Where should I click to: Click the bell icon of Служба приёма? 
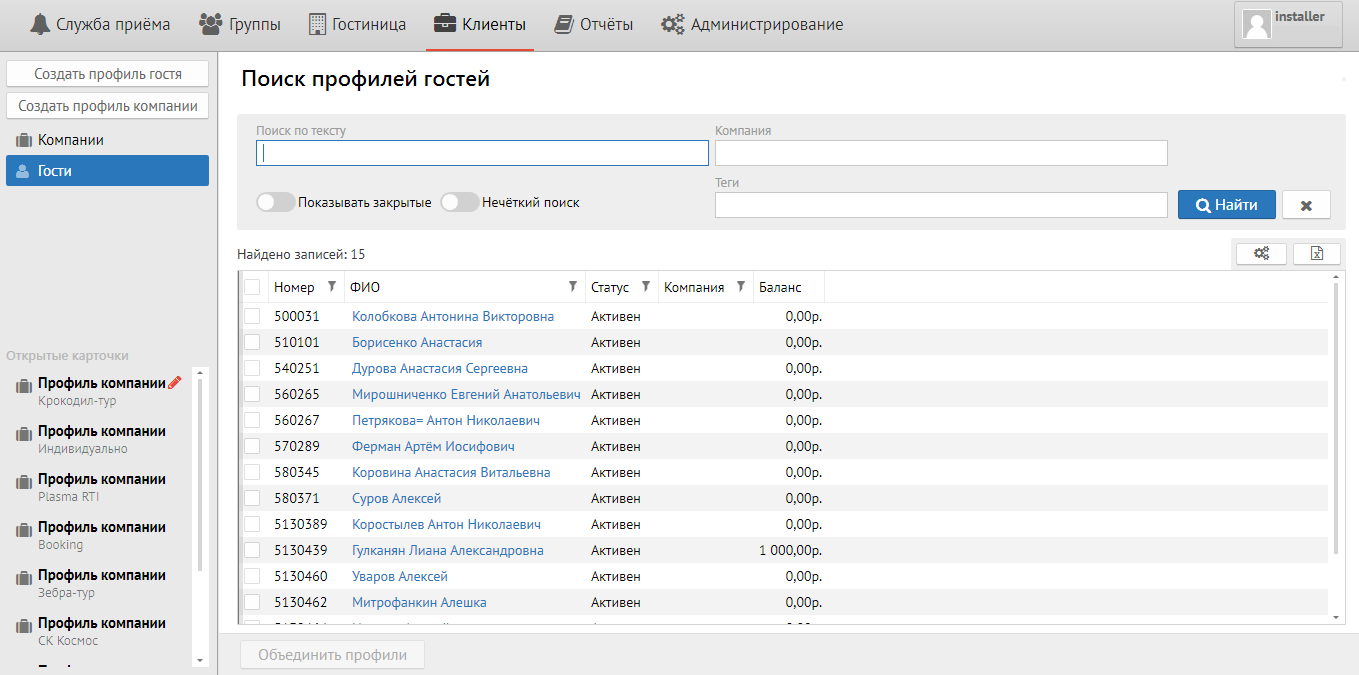click(40, 24)
